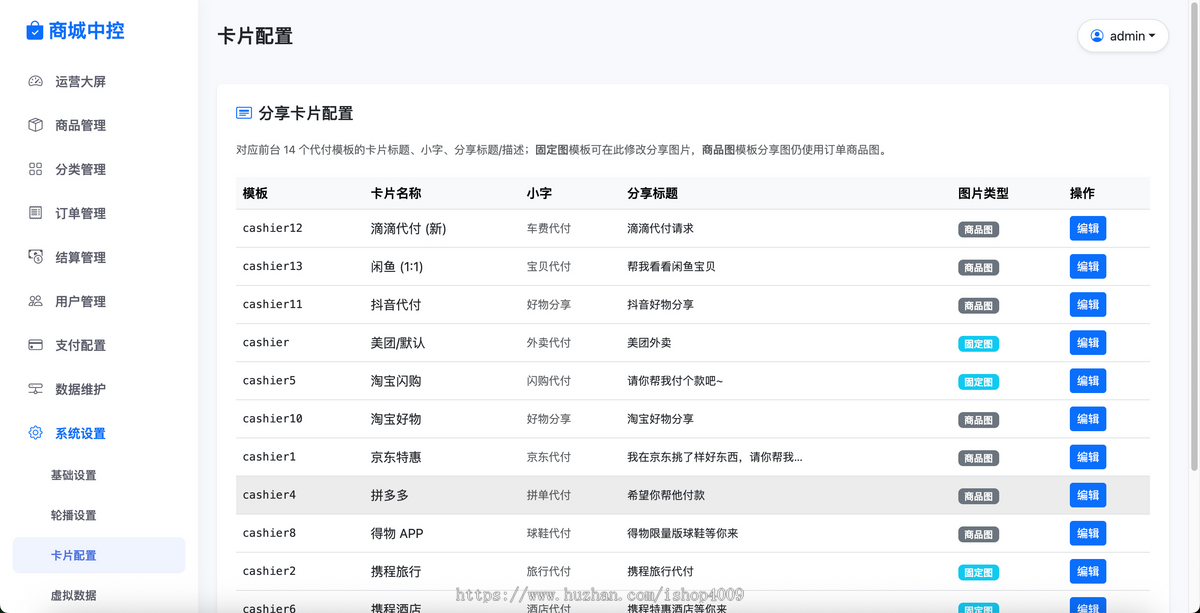Viewport: 1200px width, 613px height.
Task: Click the 用户管理 people icon
Action: point(36,302)
